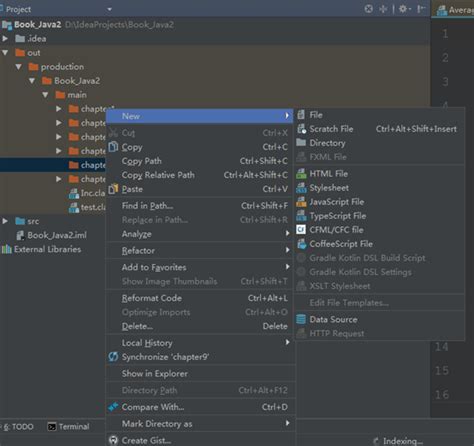
Task: Open the Terminal tool window tab
Action: [69, 426]
